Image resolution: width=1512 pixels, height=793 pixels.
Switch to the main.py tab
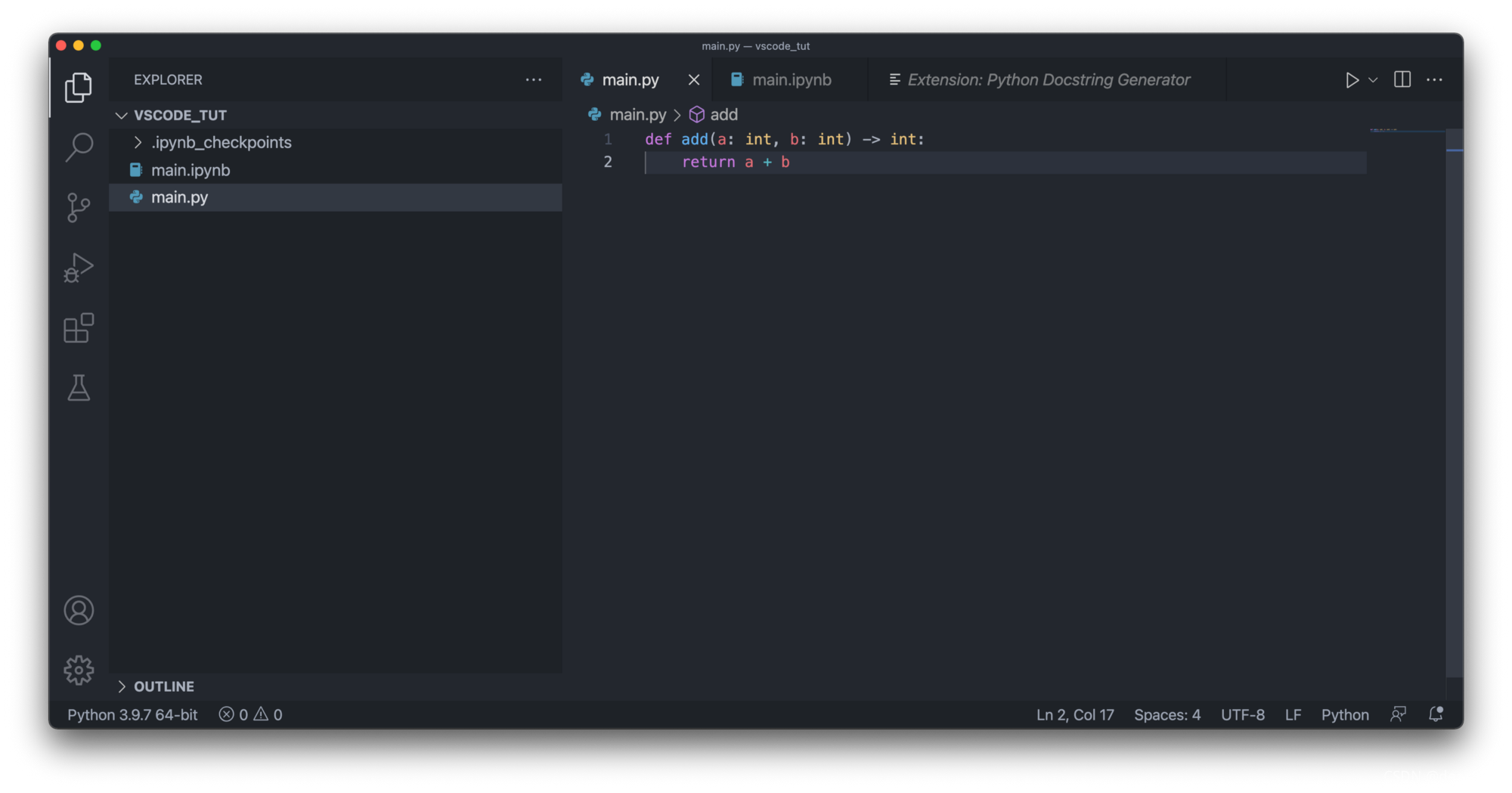click(631, 79)
